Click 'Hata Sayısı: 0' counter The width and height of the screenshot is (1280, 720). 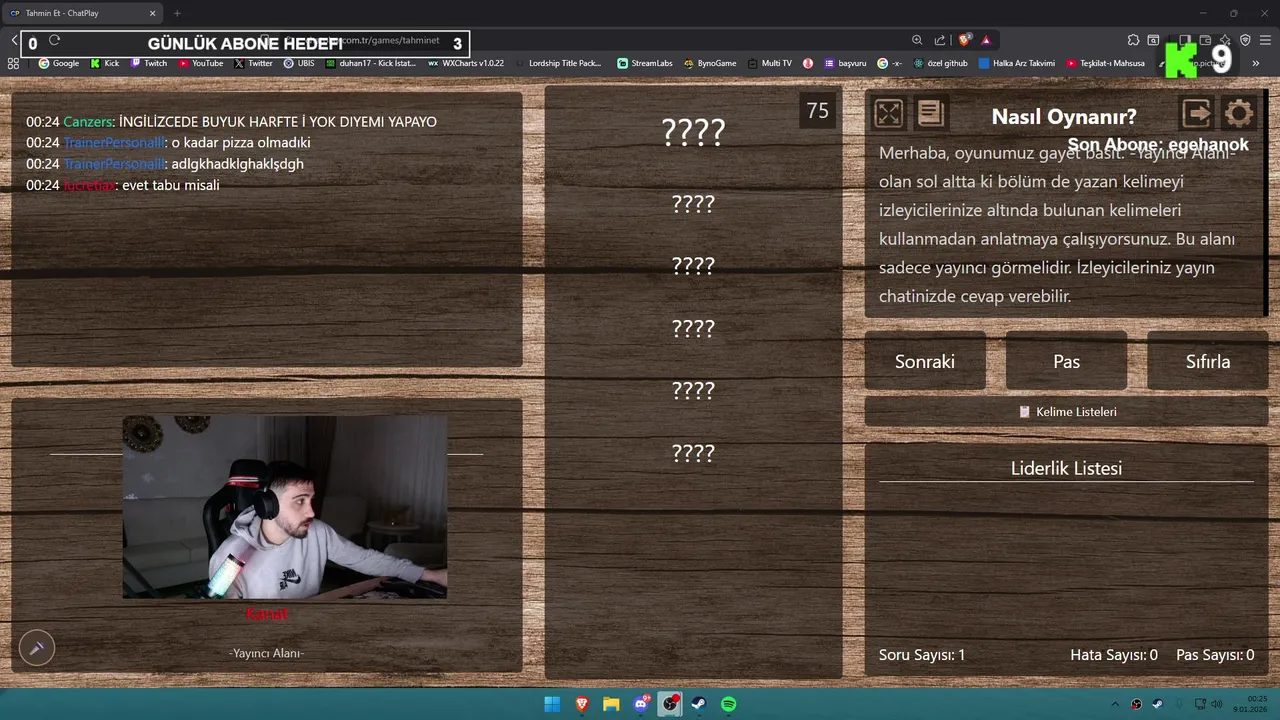tap(1114, 655)
